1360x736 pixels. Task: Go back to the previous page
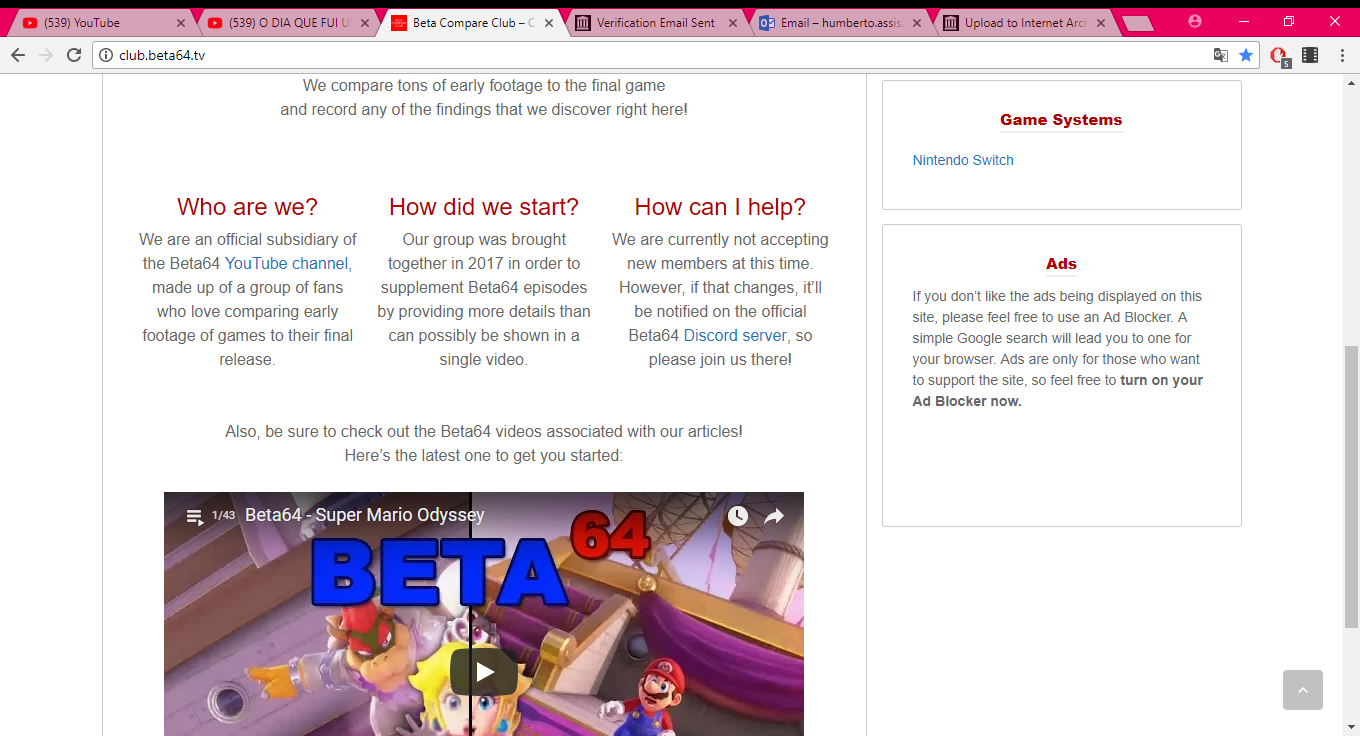[18, 55]
